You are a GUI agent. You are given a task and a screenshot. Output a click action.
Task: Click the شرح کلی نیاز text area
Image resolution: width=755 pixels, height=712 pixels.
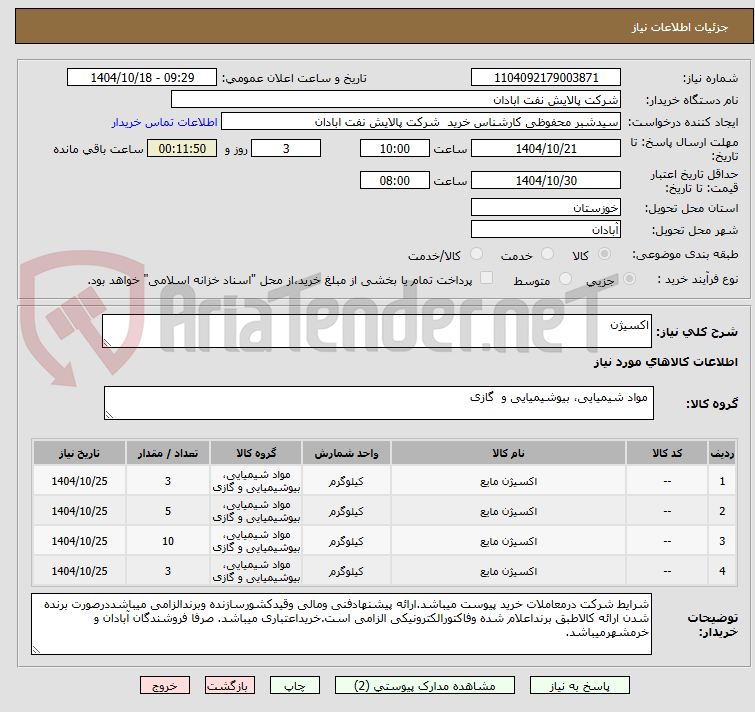point(377,331)
